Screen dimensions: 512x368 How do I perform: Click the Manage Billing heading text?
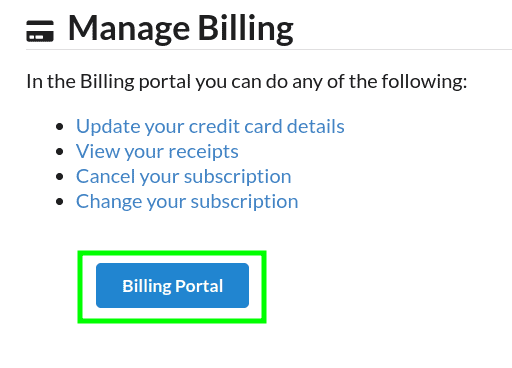[181, 29]
